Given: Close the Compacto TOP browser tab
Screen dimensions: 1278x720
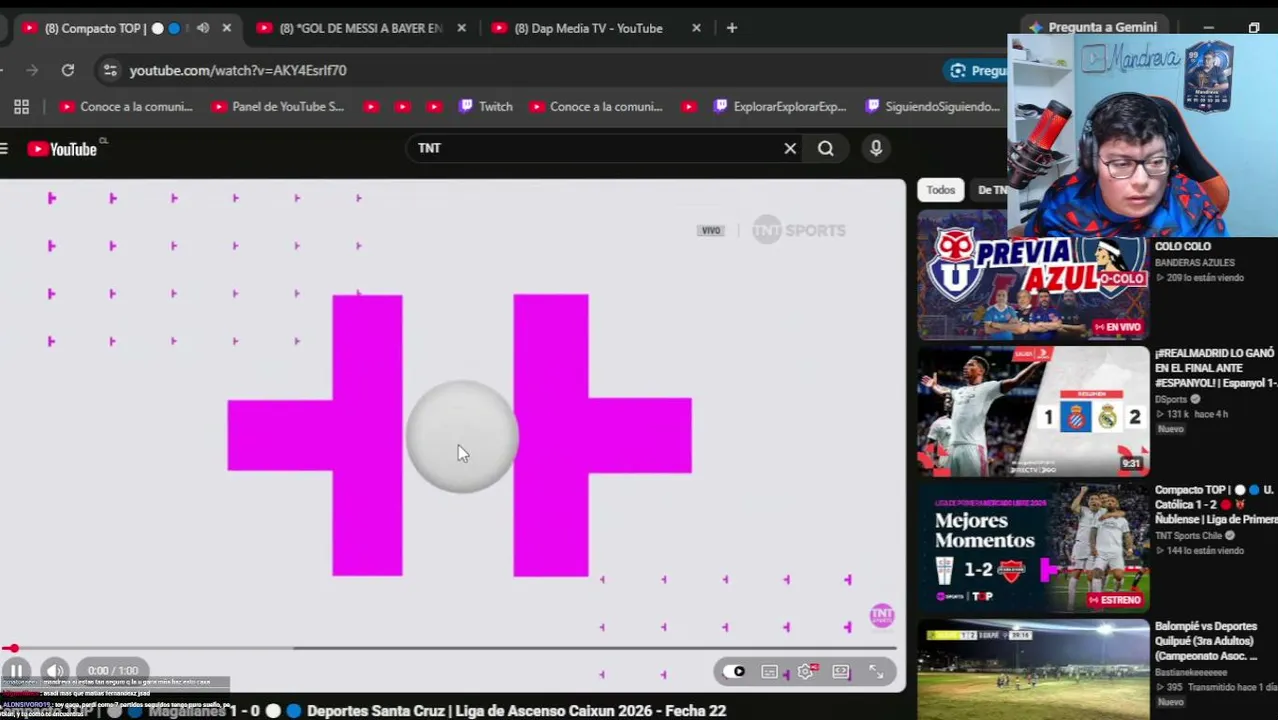Looking at the screenshot, I should pos(226,28).
